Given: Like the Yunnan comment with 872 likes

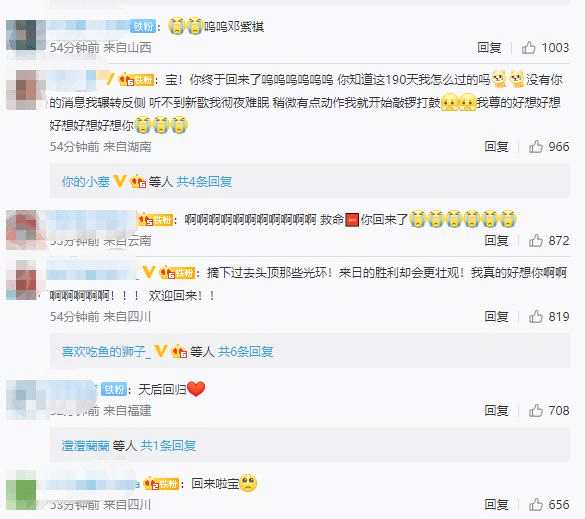Looking at the screenshot, I should pyautogui.click(x=536, y=241).
